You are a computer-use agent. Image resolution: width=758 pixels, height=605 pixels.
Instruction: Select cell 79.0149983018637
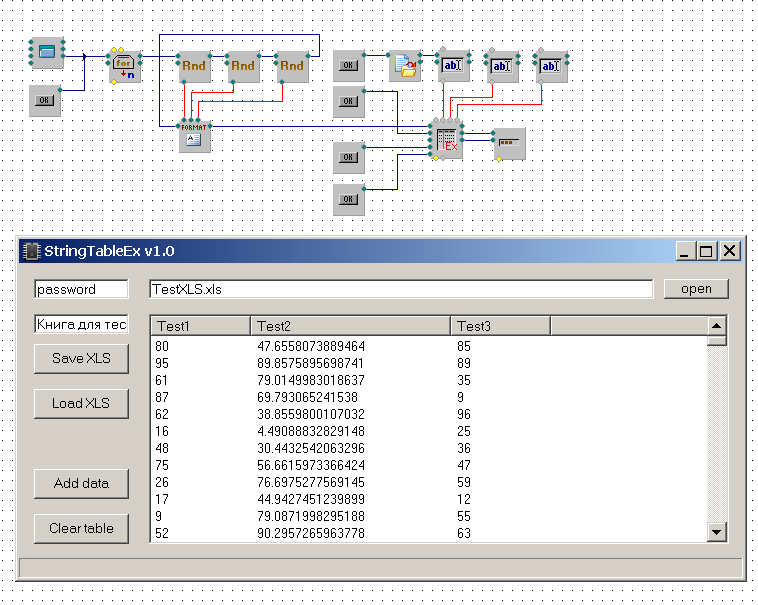[311, 380]
